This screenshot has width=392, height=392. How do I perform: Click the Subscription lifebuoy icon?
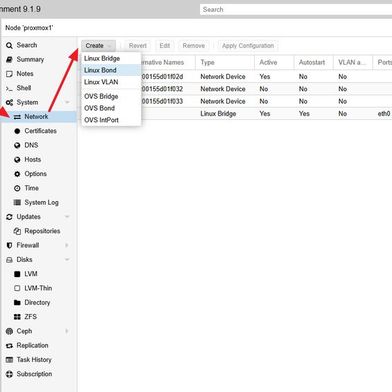pos(9,374)
